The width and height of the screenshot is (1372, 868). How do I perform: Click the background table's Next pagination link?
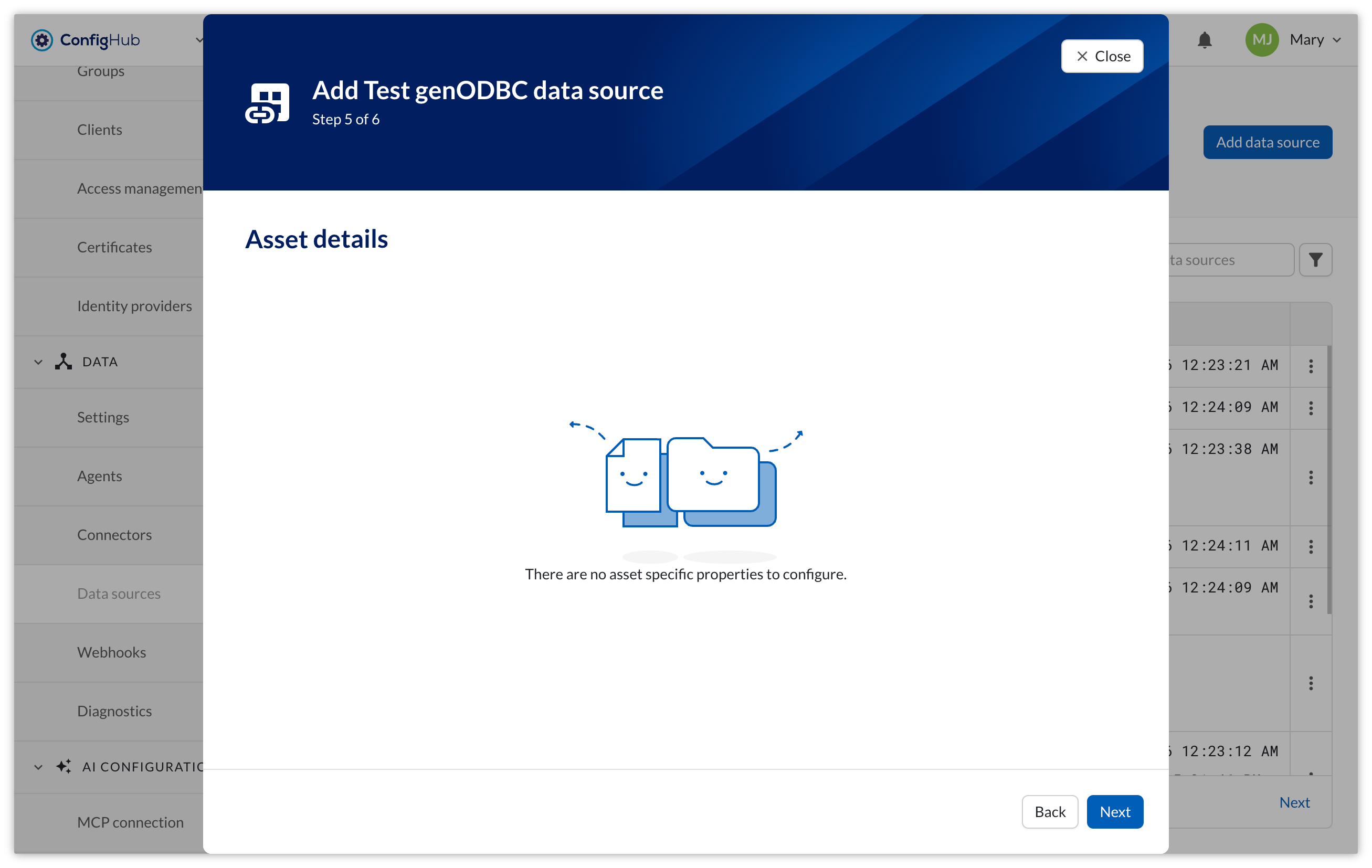pyautogui.click(x=1294, y=802)
